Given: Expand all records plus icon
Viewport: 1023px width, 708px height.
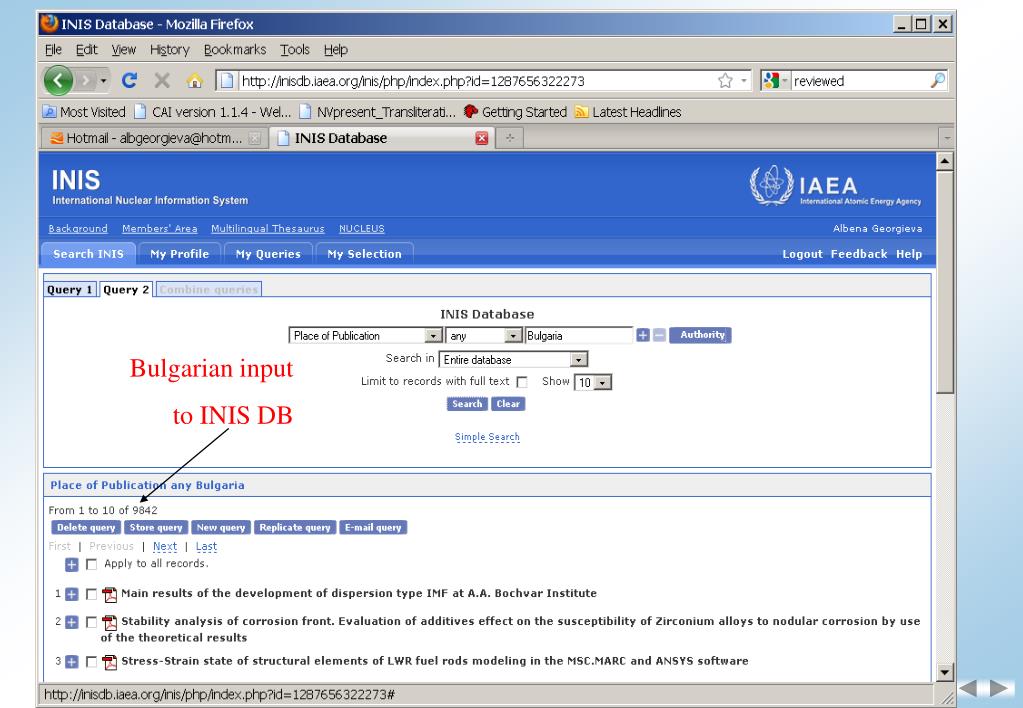Looking at the screenshot, I should click(72, 564).
